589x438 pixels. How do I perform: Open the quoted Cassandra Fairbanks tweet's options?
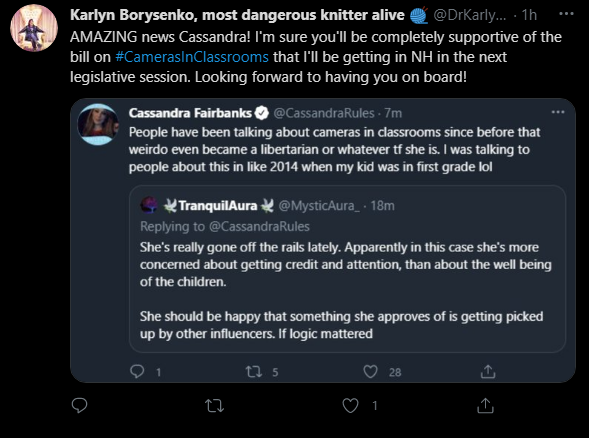coord(558,112)
